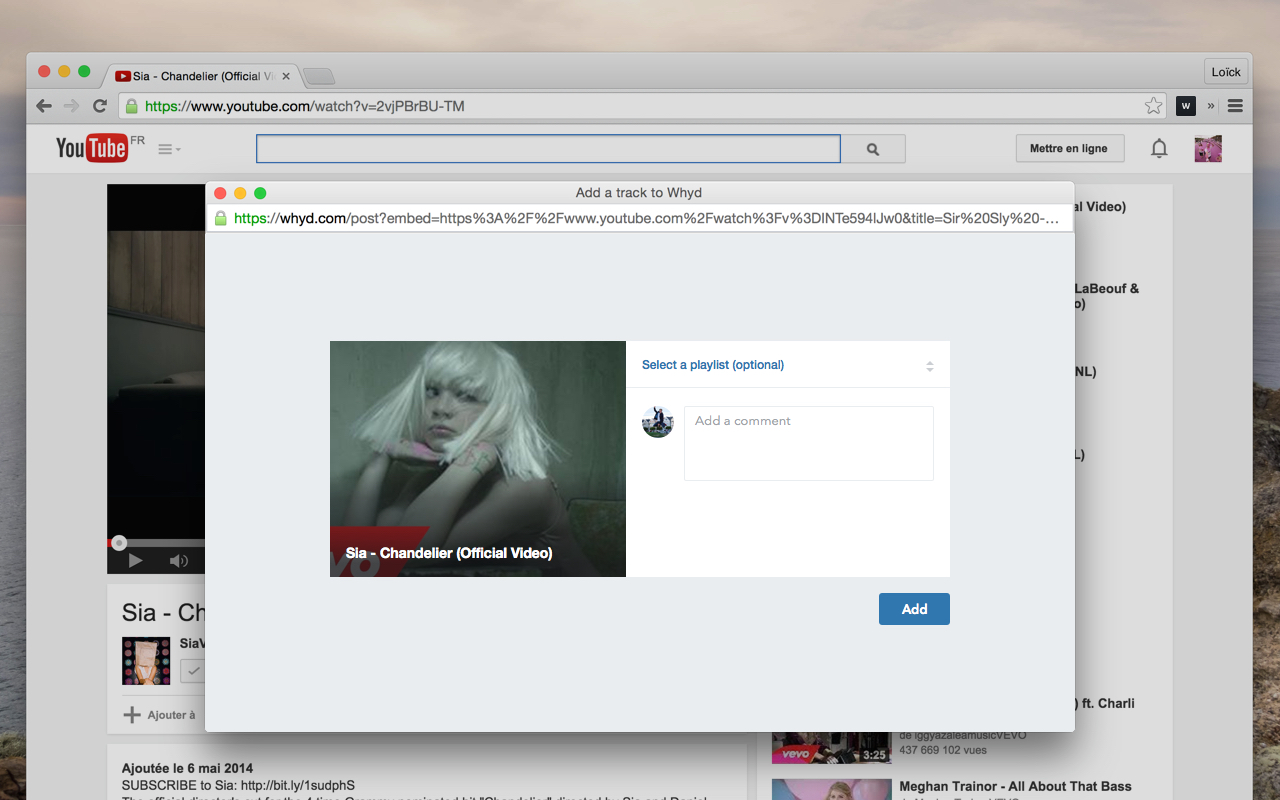This screenshot has height=800, width=1280.
Task: Show hidden Chrome extensions chevron
Action: tap(1211, 106)
